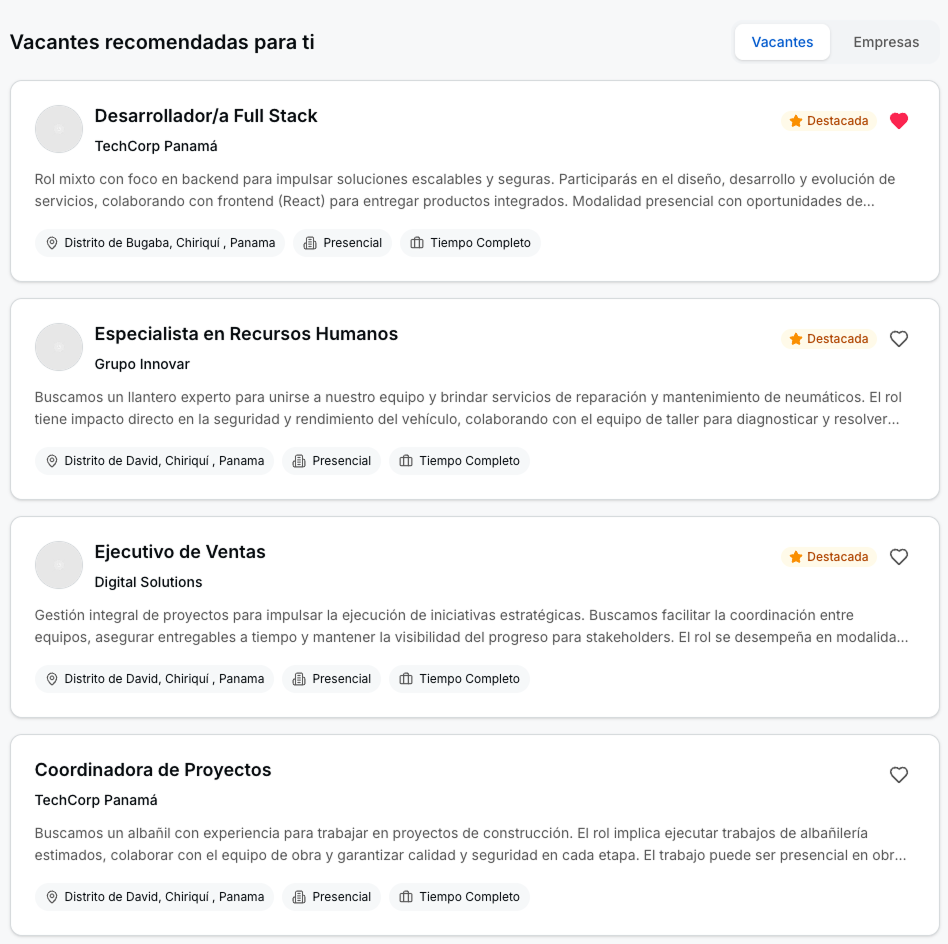Click the Grupo Innovar logo avatar
The height and width of the screenshot is (944, 948).
click(x=59, y=347)
